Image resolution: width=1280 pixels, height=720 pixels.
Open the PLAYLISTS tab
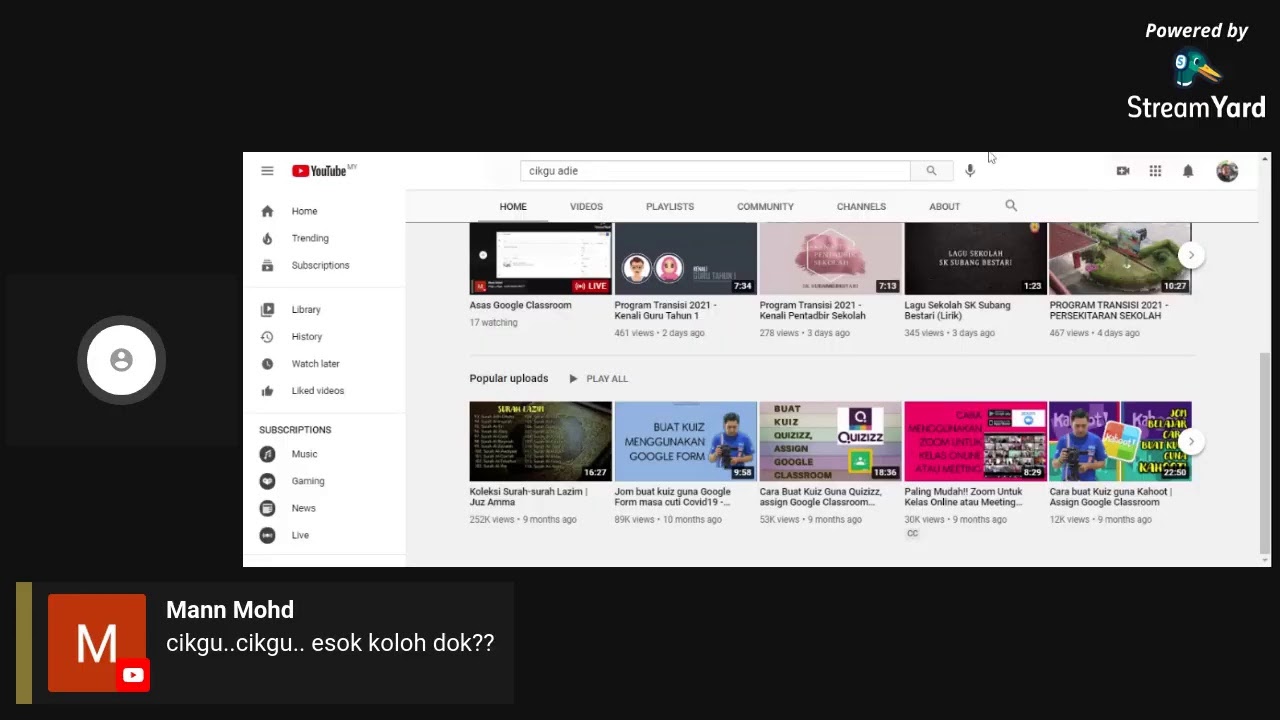670,206
